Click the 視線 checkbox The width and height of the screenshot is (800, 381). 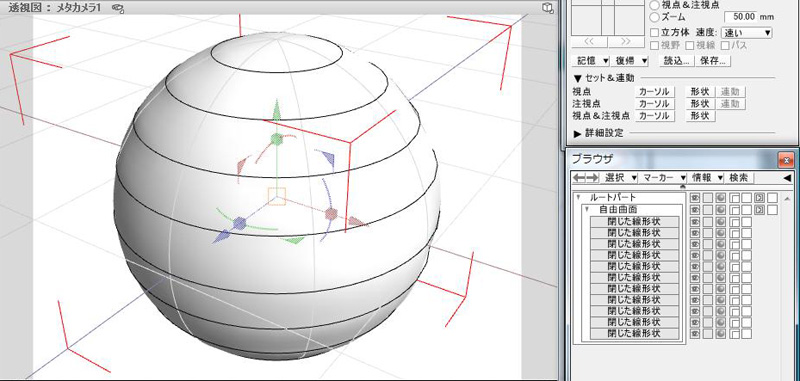(689, 45)
